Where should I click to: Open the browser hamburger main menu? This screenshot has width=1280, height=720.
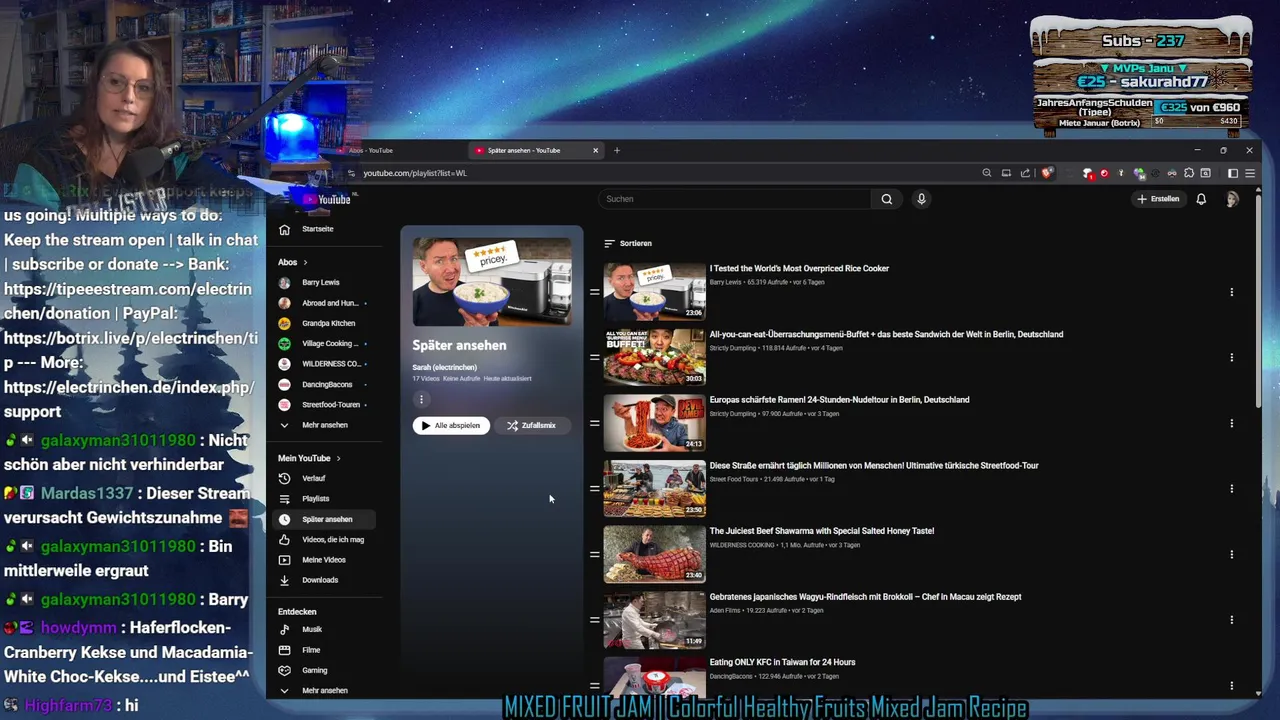[x=1250, y=173]
